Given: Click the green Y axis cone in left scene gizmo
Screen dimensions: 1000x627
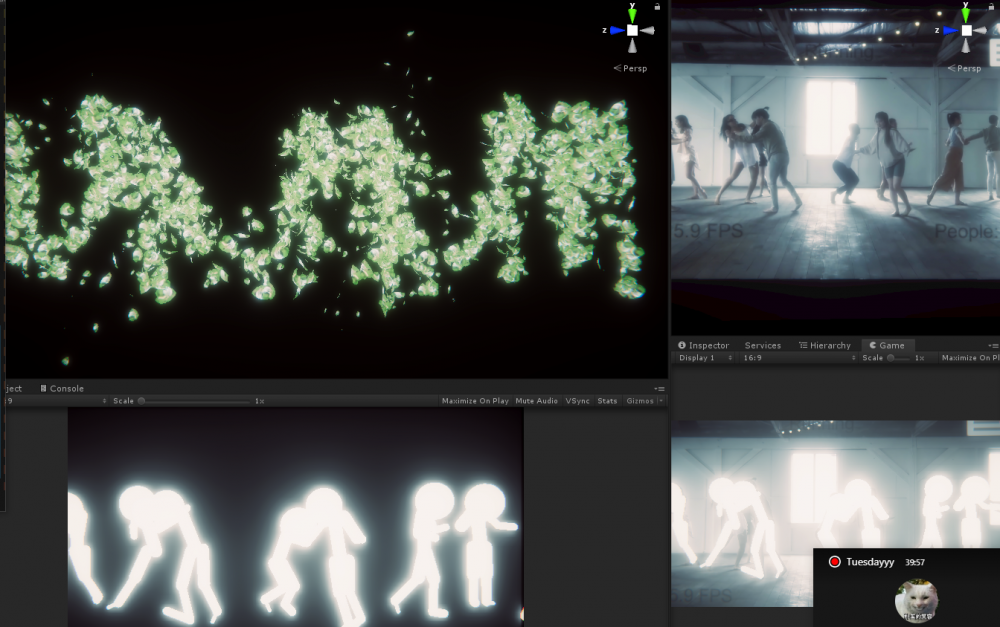Looking at the screenshot, I should [x=632, y=16].
